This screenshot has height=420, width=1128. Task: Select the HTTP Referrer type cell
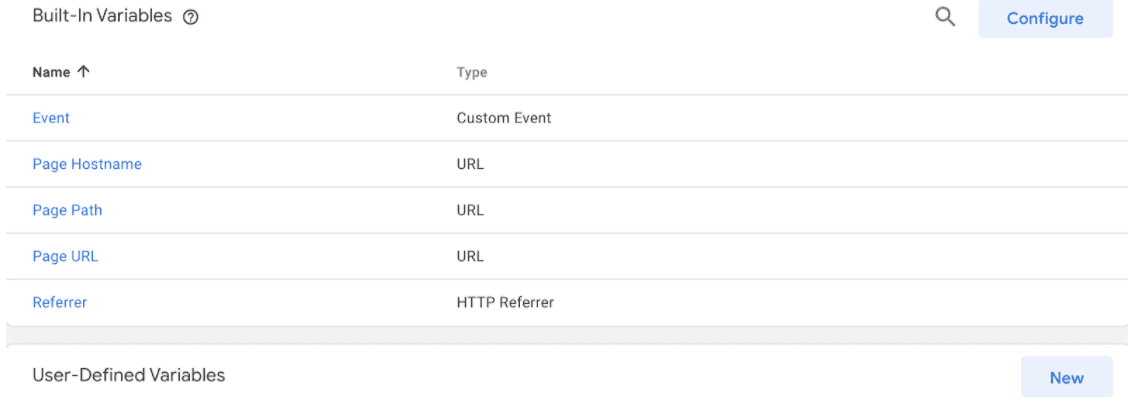(x=505, y=302)
